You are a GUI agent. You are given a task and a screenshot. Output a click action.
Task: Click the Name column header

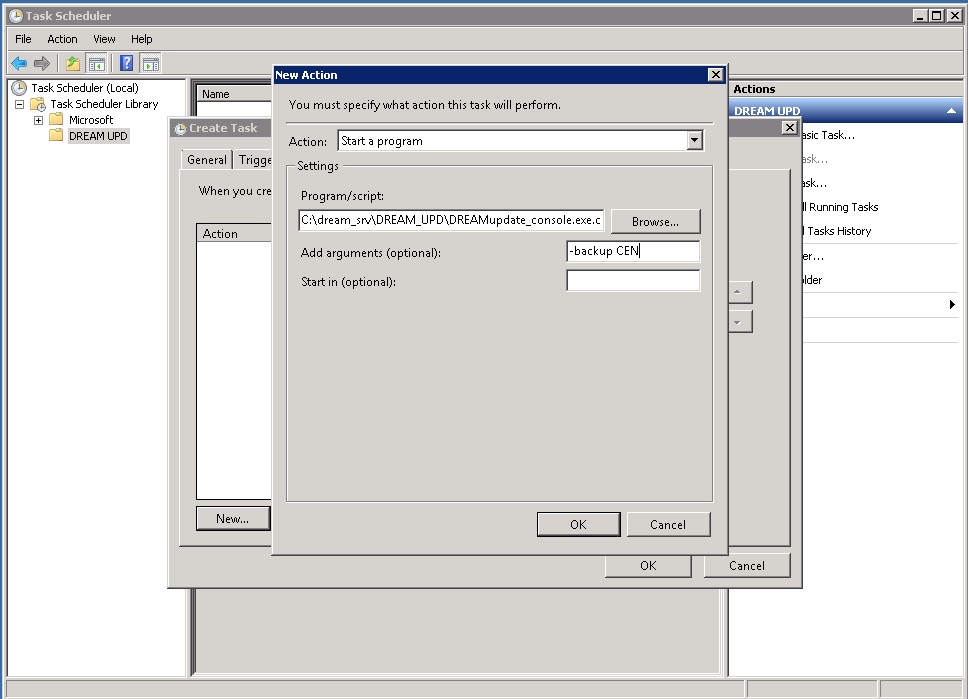click(235, 94)
